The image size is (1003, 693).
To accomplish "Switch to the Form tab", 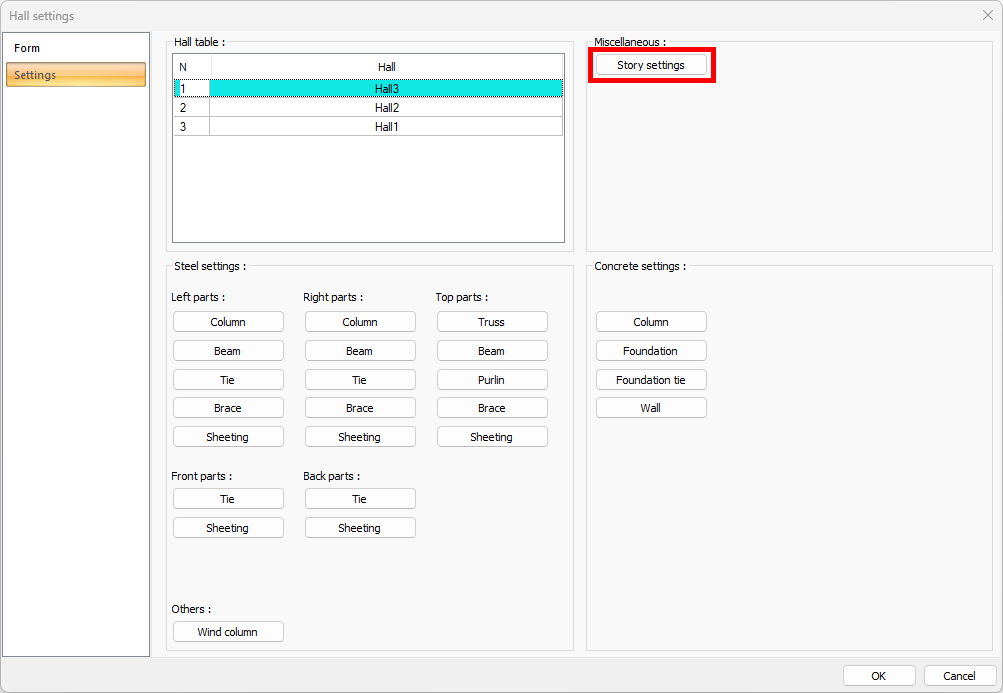I will click(x=28, y=48).
